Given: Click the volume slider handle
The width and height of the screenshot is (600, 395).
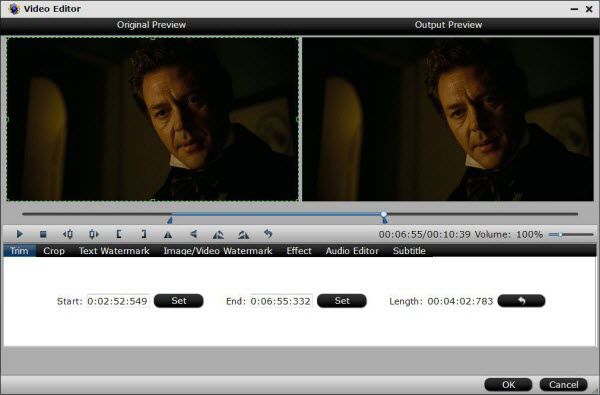Looking at the screenshot, I should [560, 234].
